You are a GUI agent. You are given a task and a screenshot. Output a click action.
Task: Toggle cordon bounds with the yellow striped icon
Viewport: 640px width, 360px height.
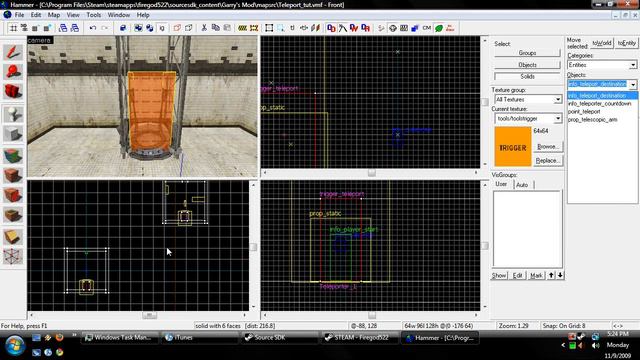coord(242,28)
